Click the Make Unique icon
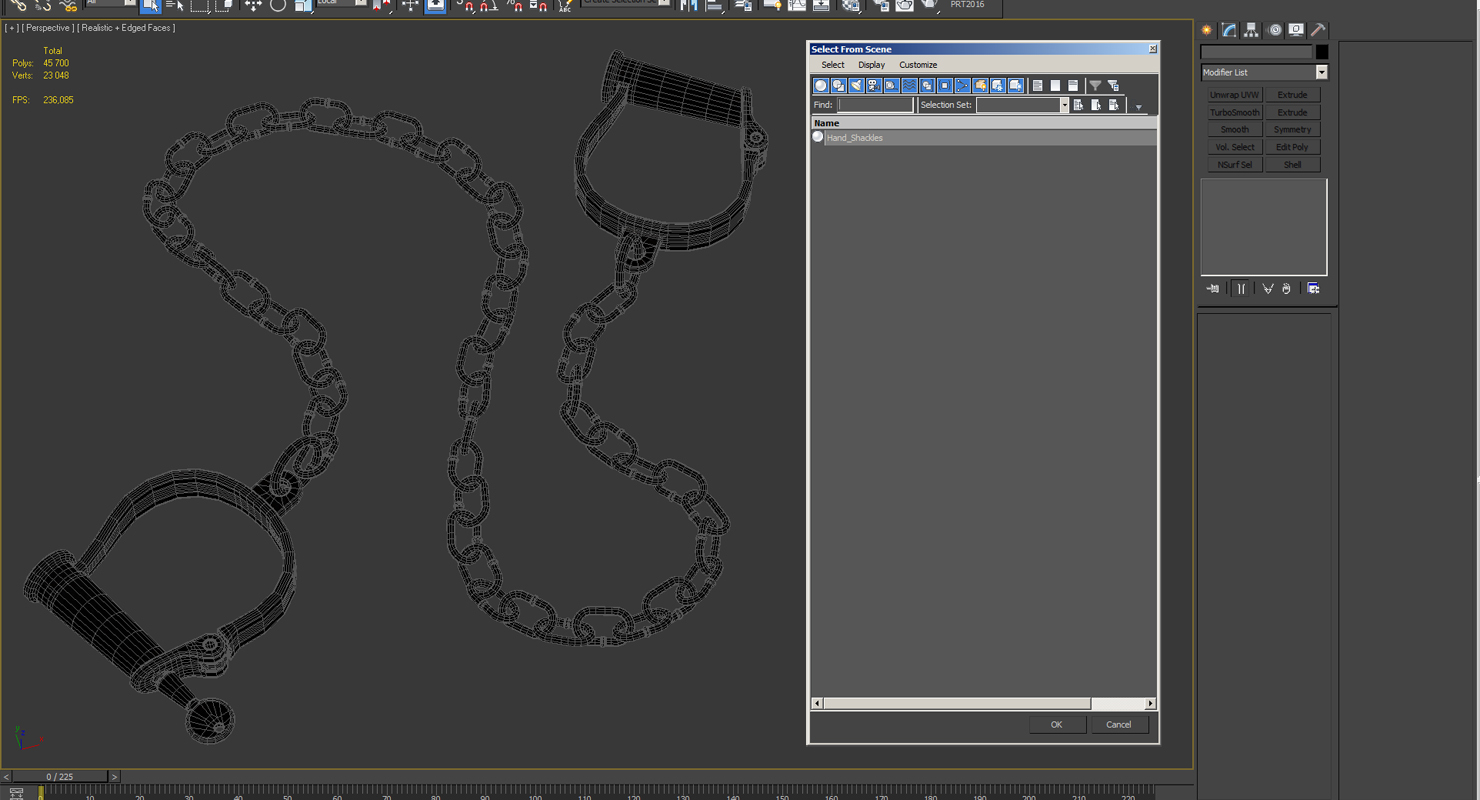Viewport: 1480px width, 800px height. coord(1268,289)
